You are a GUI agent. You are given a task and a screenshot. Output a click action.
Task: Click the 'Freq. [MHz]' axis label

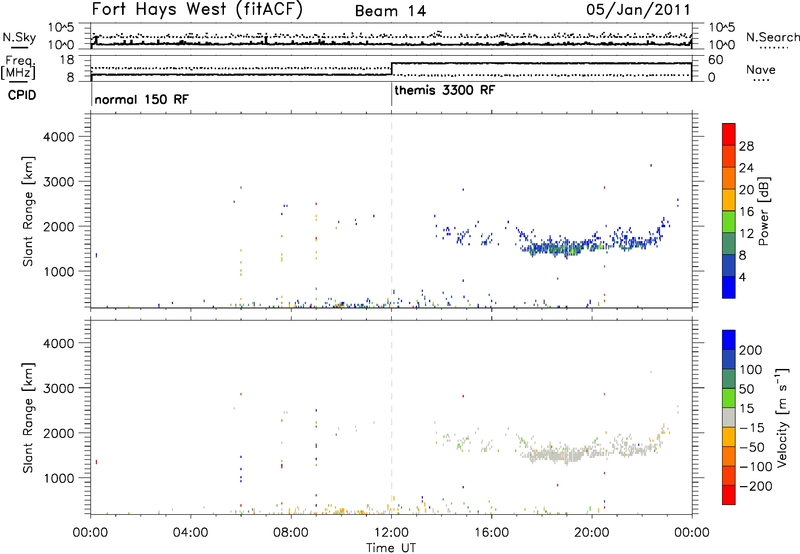(19, 67)
